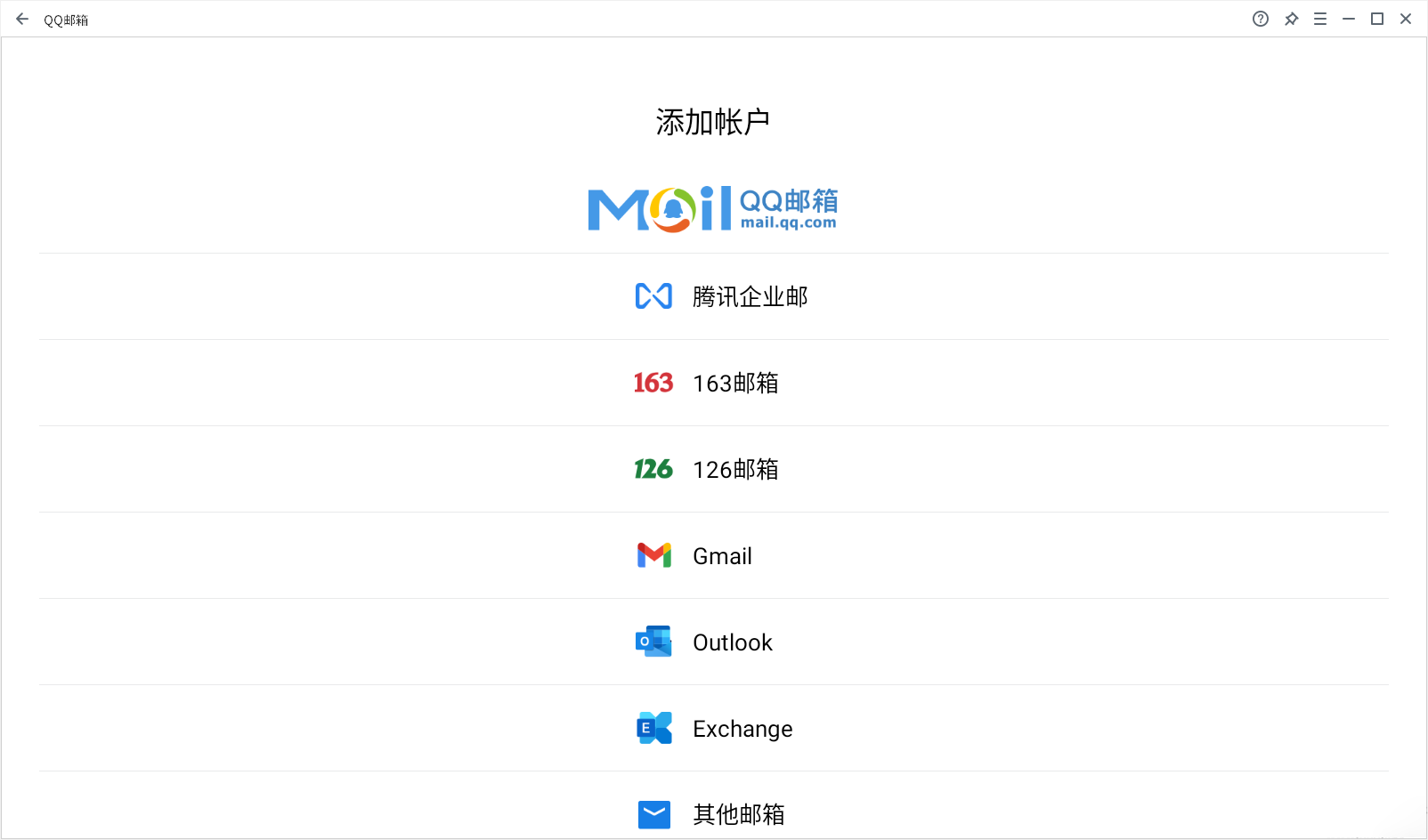Maximize the QQ邮箱 window
This screenshot has width=1428, height=840.
tap(1377, 19)
